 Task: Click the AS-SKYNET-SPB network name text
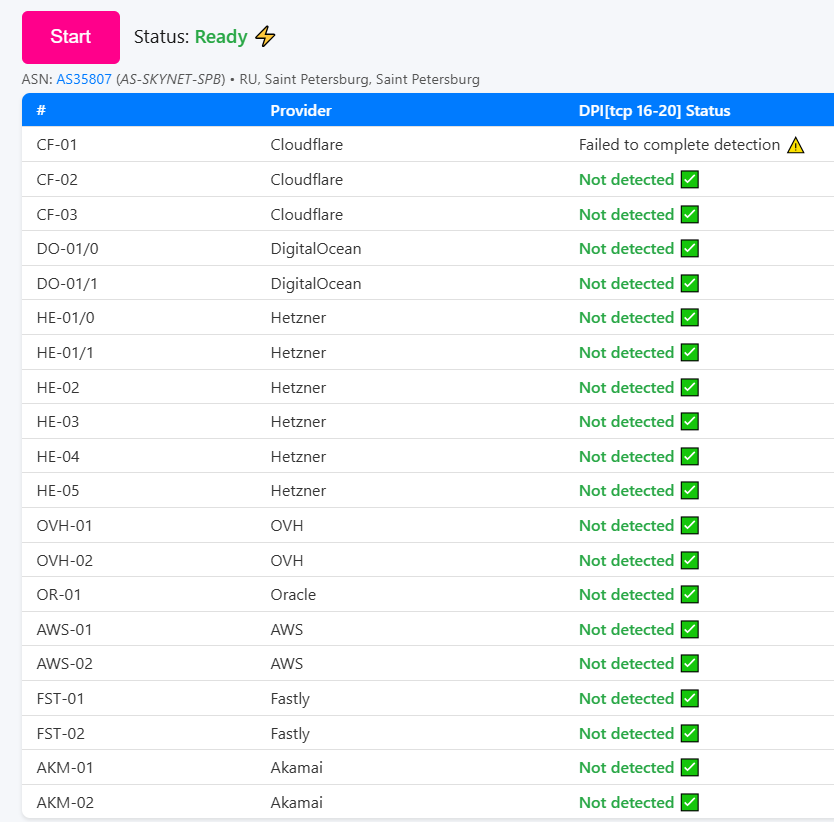coord(171,79)
